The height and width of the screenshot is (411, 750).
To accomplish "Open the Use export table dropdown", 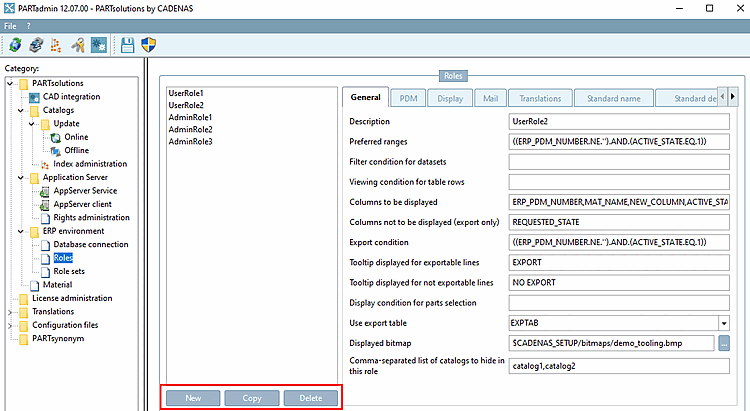I will coord(724,323).
